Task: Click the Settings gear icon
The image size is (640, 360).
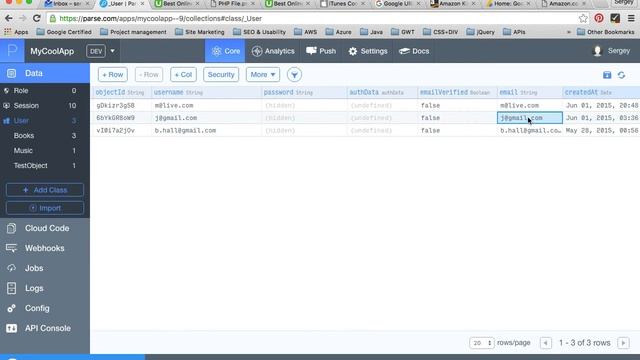Action: 353,51
